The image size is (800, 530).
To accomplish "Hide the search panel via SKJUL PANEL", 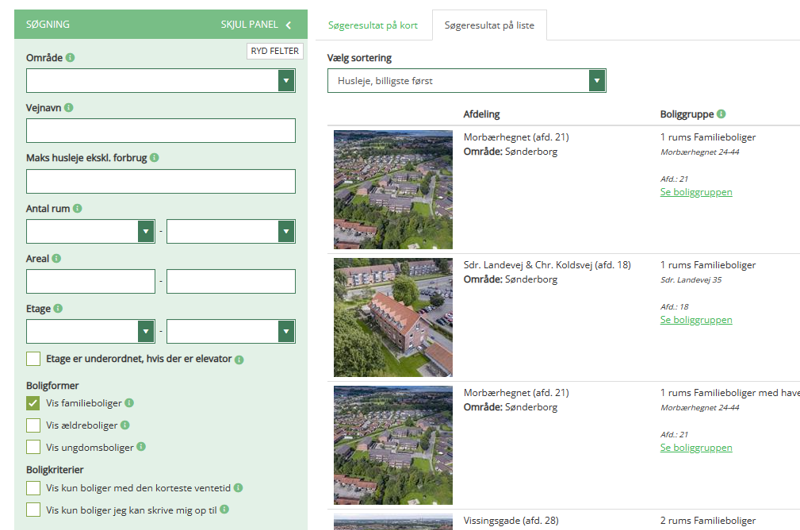I will pyautogui.click(x=256, y=25).
